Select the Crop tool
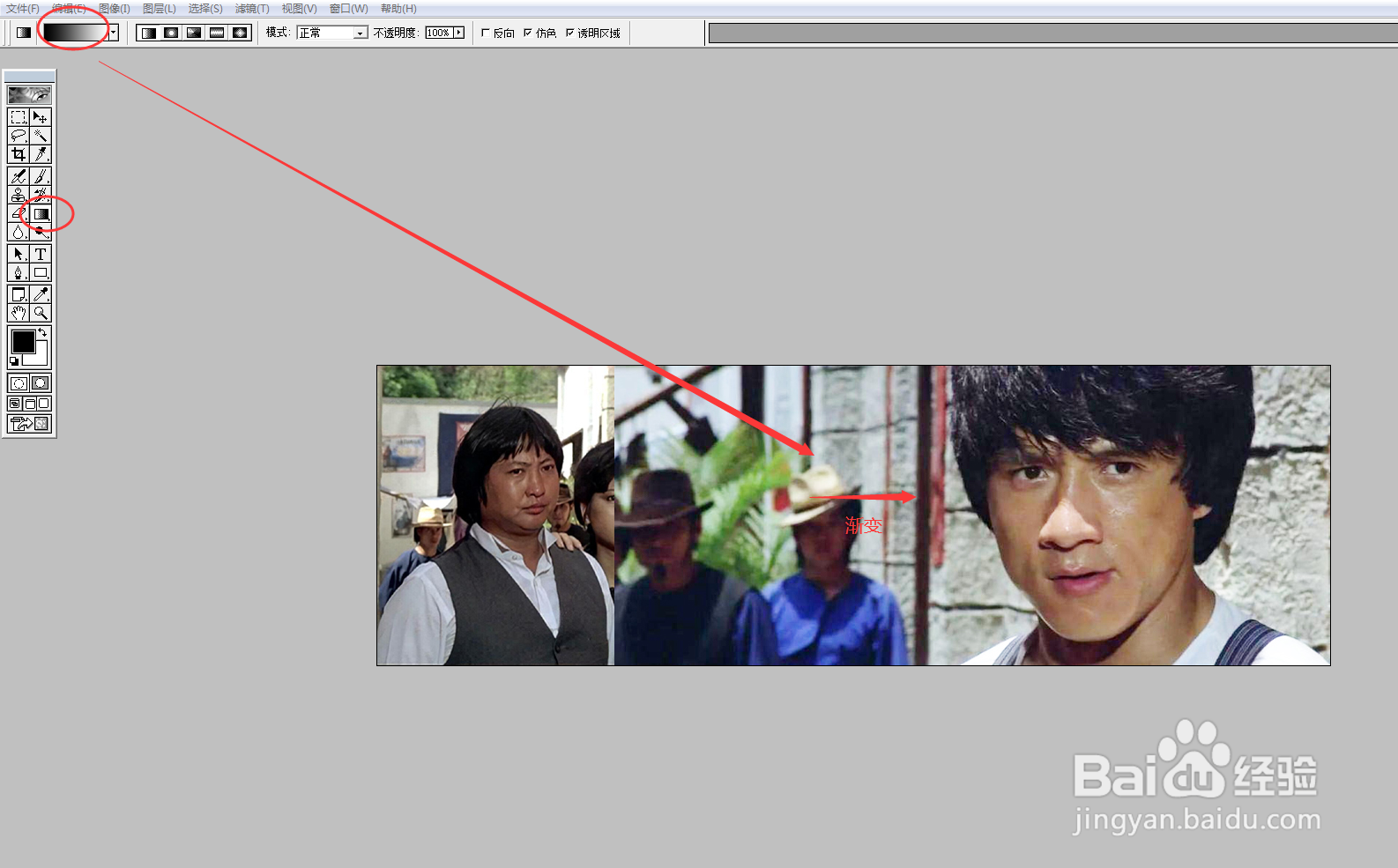Screen dimensions: 1398x868 pos(19,154)
